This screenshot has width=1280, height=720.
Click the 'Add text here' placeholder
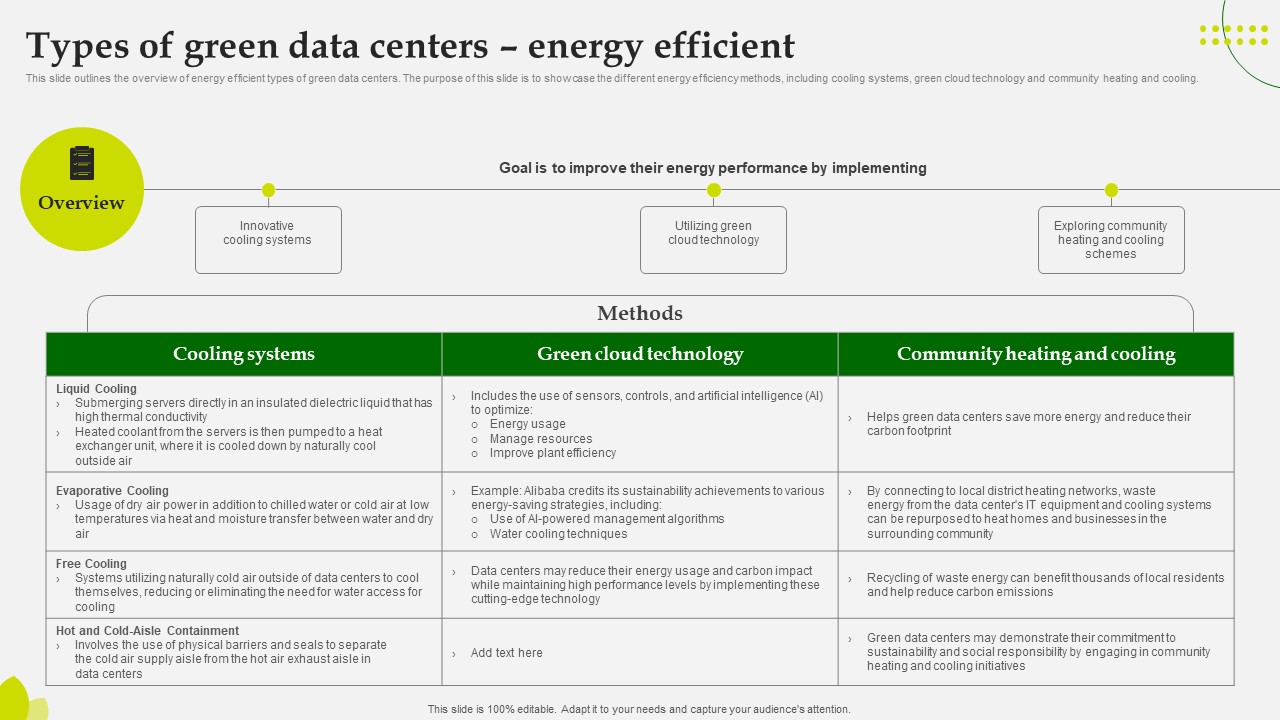pyautogui.click(x=507, y=653)
